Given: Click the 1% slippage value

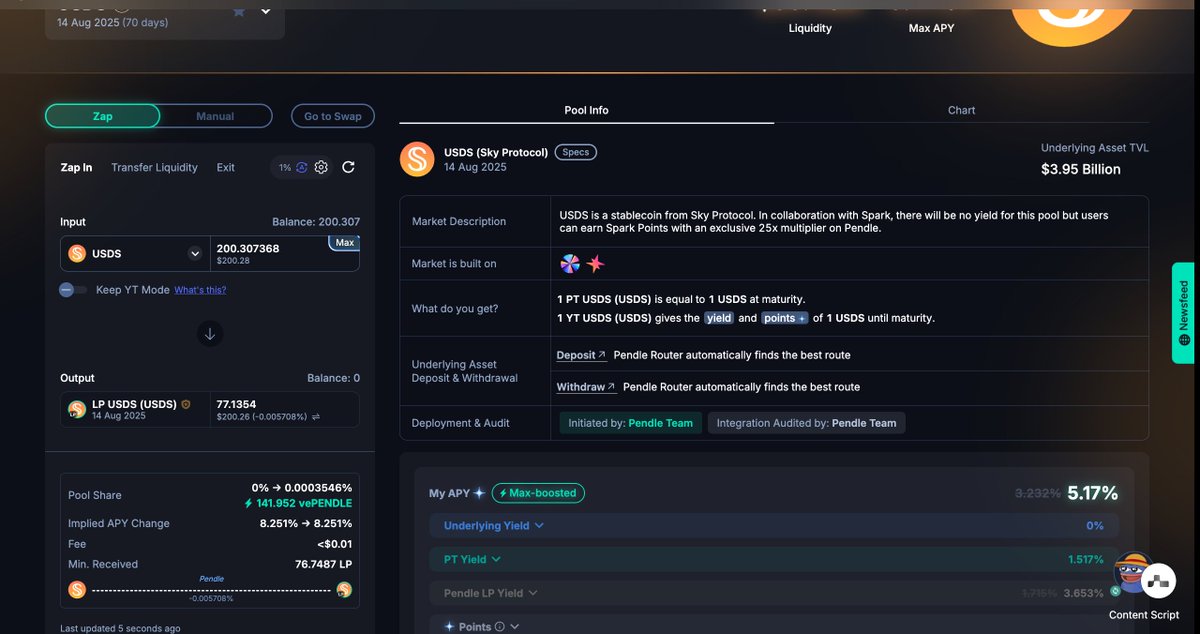Looking at the screenshot, I should pyautogui.click(x=285, y=168).
